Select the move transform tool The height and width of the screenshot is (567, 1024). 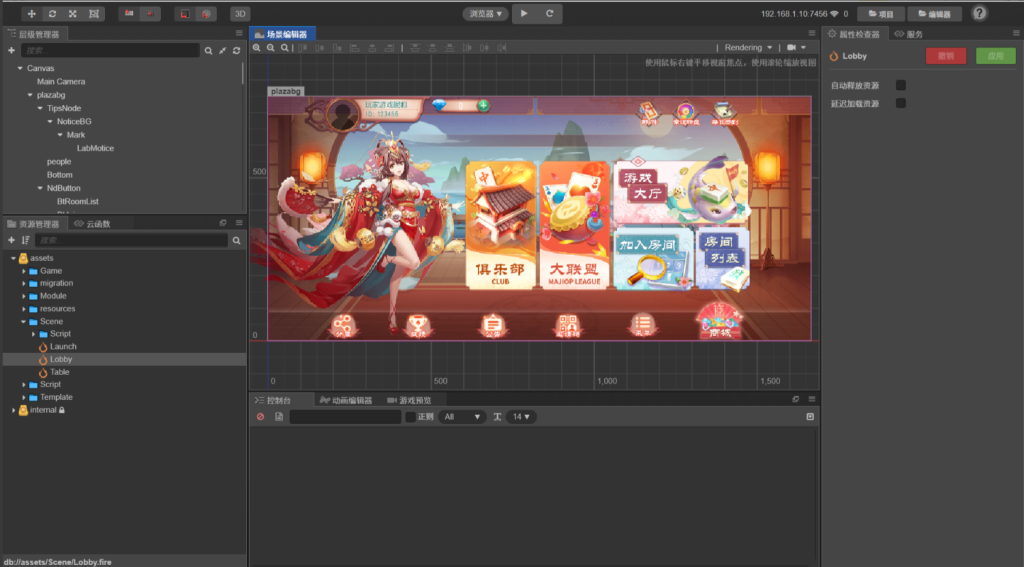point(31,14)
